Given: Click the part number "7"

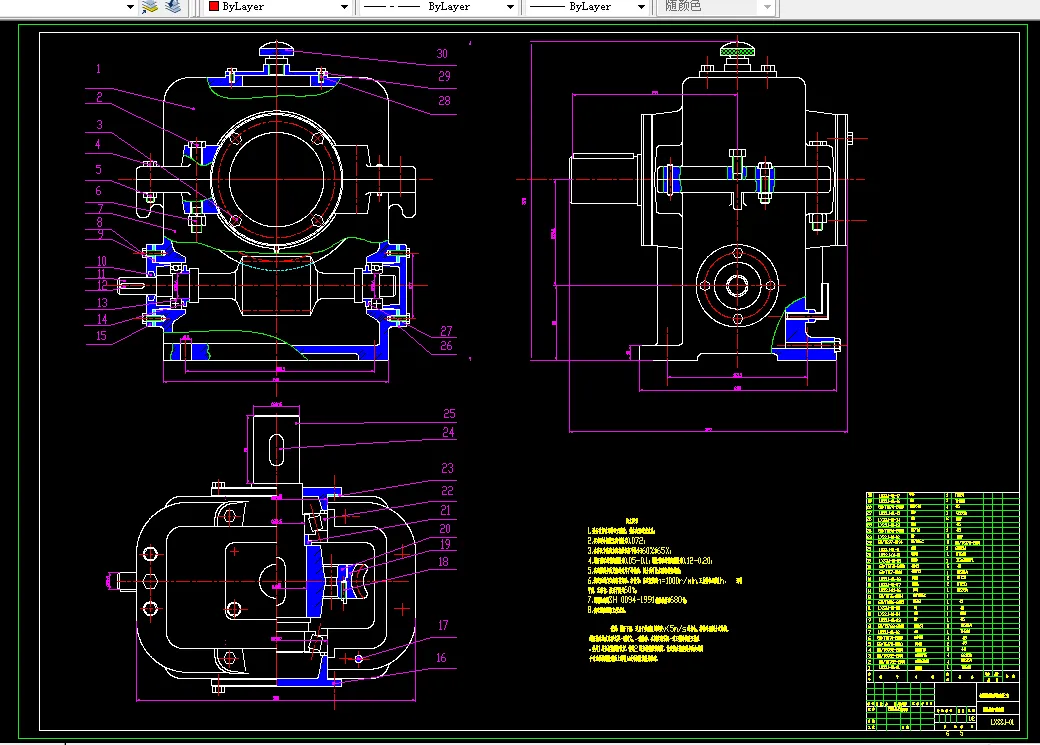Looking at the screenshot, I should (x=100, y=208).
